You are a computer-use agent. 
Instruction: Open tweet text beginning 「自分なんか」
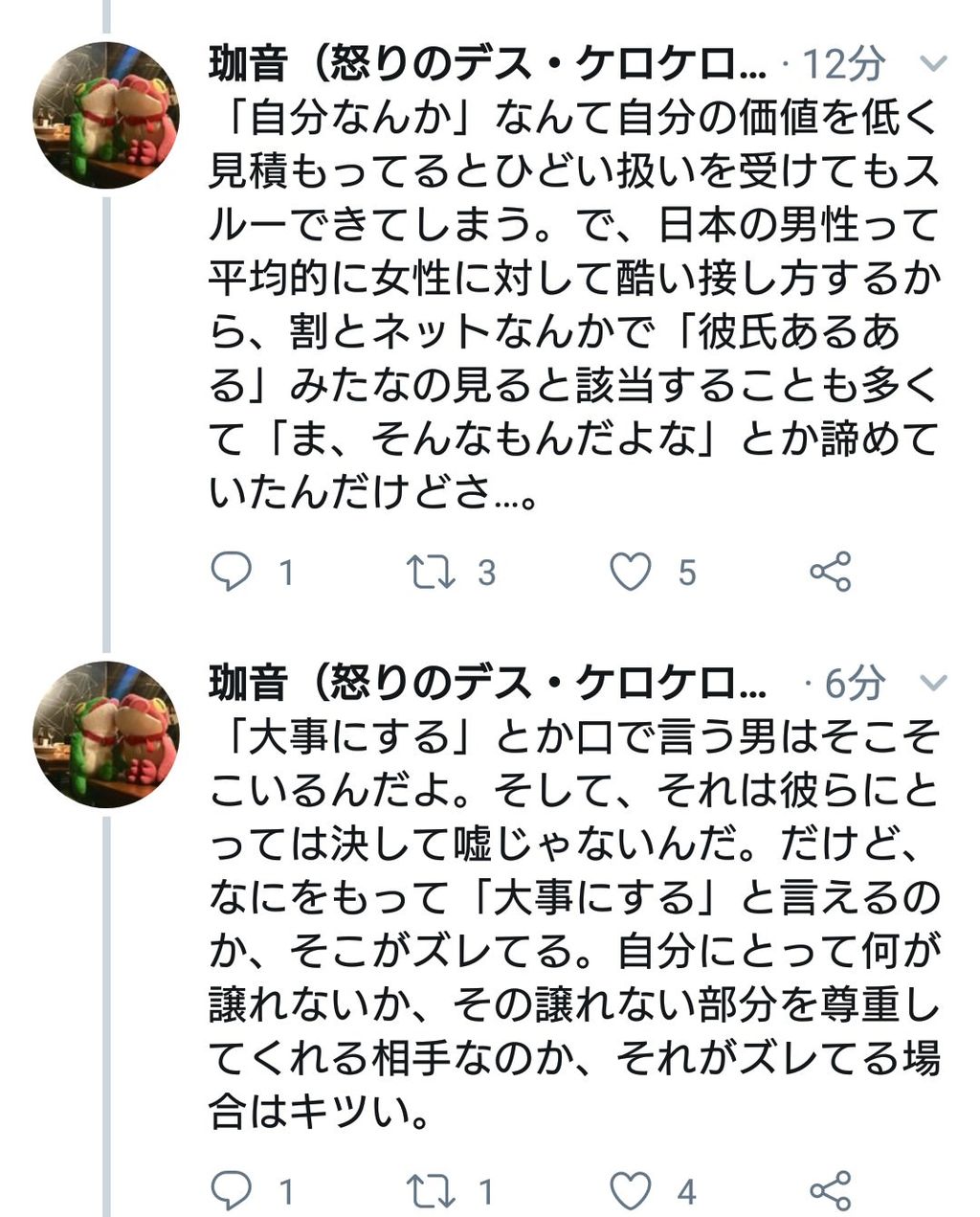[572, 306]
